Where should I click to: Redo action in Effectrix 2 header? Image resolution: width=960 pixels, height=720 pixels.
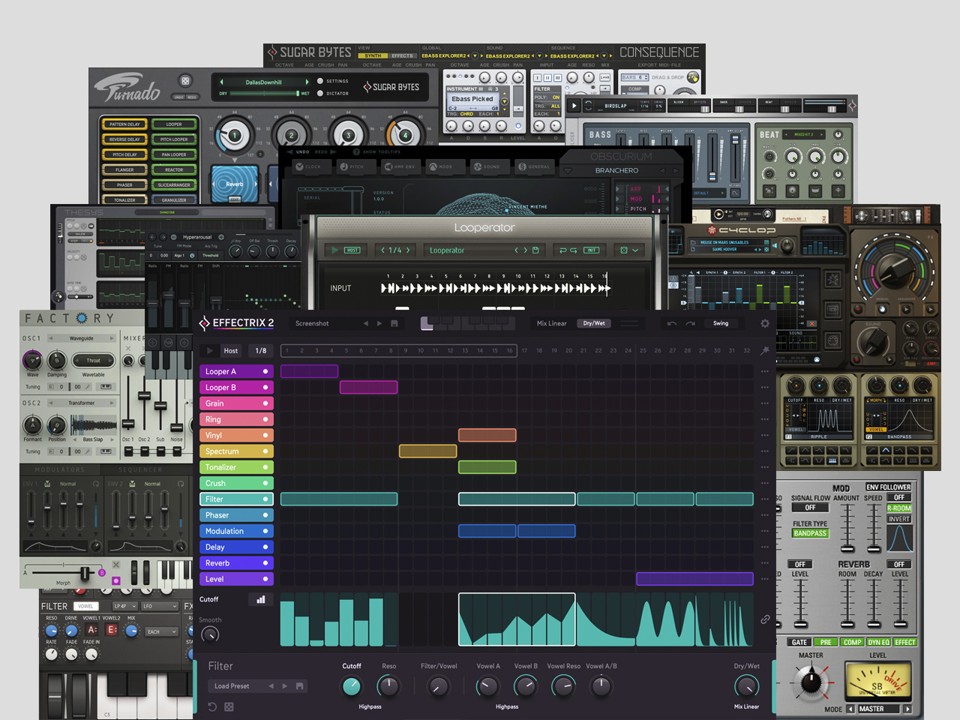[690, 323]
